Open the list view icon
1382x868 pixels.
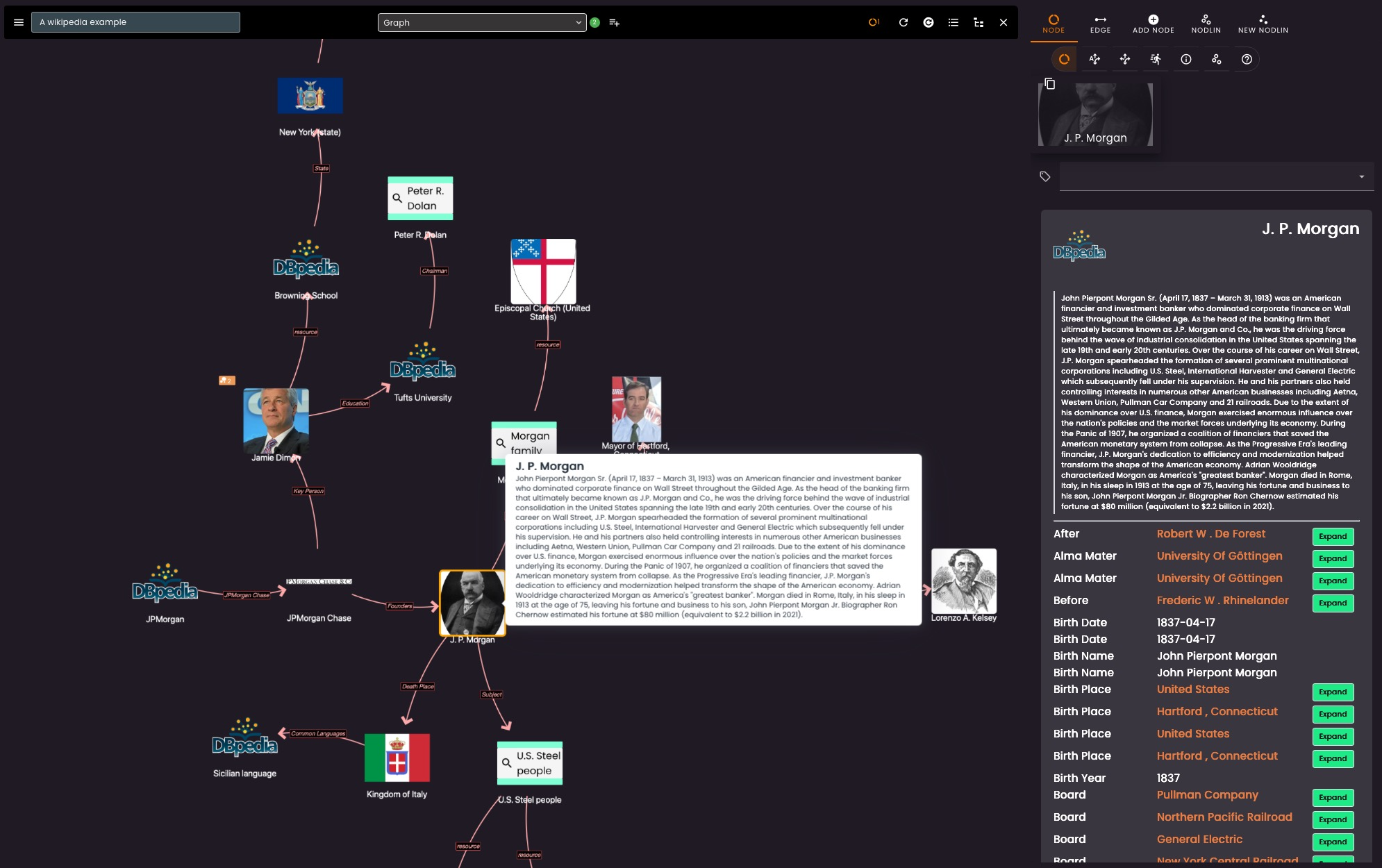tap(953, 22)
